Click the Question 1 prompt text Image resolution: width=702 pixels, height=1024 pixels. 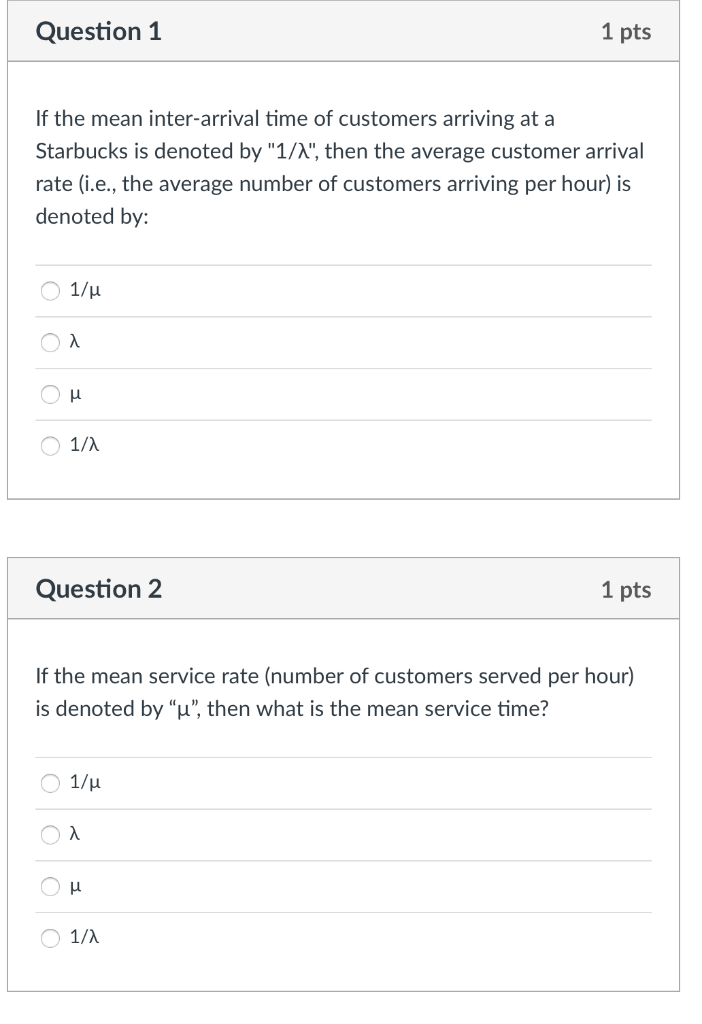pyautogui.click(x=340, y=167)
